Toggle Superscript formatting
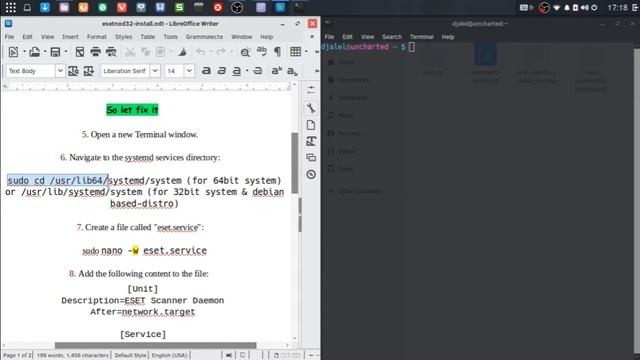The width and height of the screenshot is (640, 360). 277,71
